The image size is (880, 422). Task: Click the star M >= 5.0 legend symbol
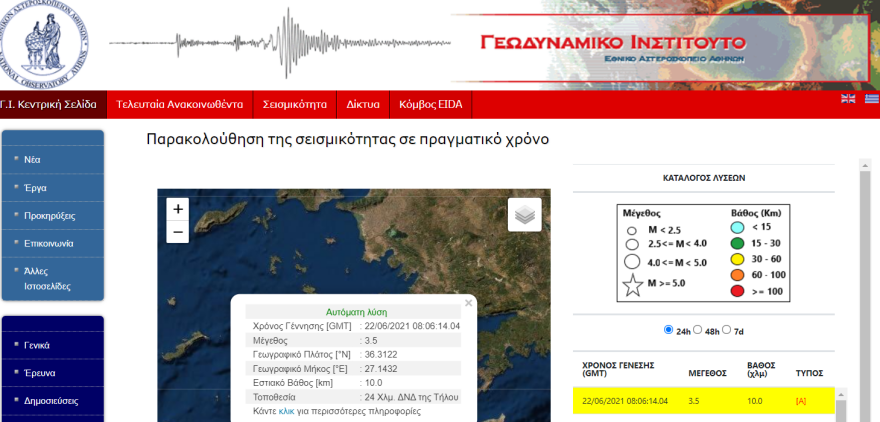pos(633,285)
